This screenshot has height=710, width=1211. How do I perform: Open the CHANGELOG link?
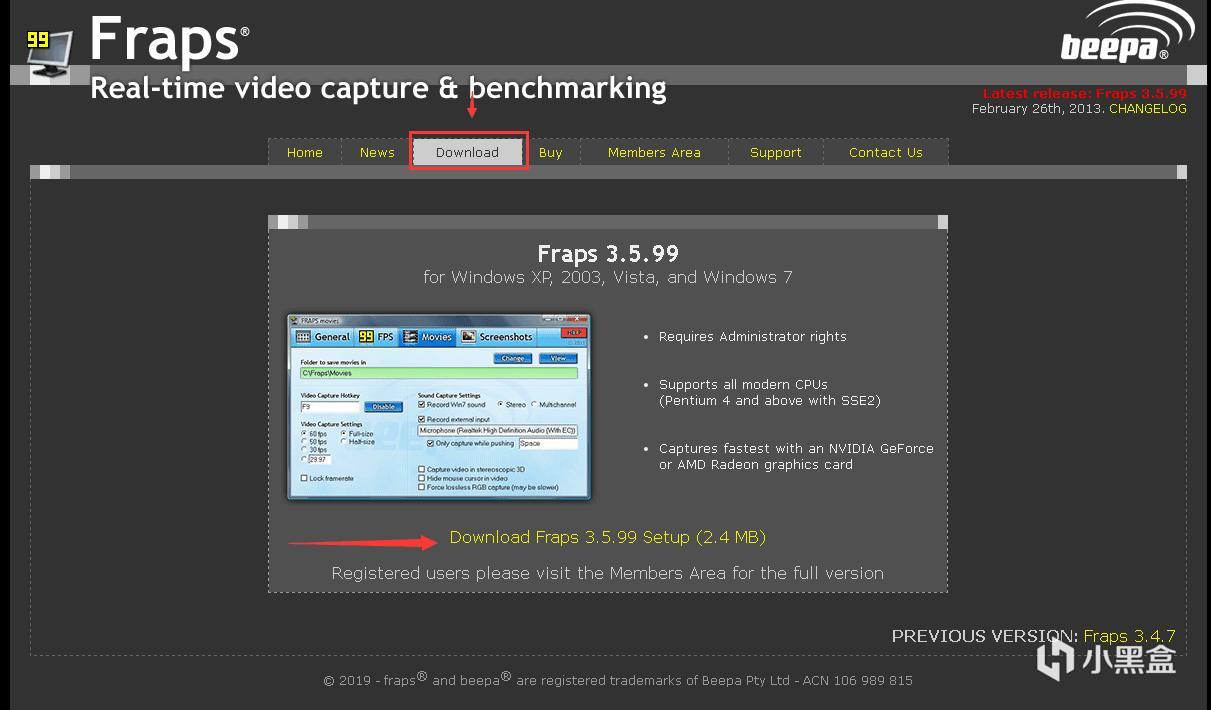[1148, 108]
